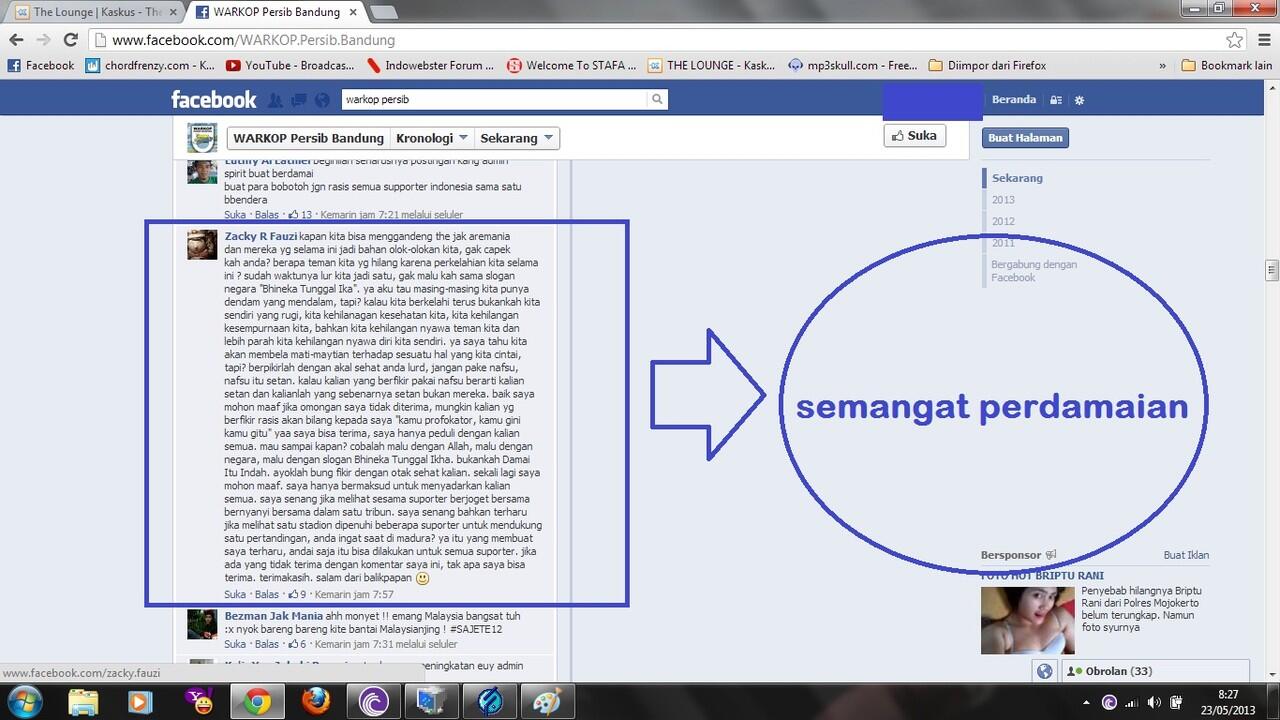The height and width of the screenshot is (720, 1280).
Task: Open the Bookmark lain folder
Action: coord(1227,65)
